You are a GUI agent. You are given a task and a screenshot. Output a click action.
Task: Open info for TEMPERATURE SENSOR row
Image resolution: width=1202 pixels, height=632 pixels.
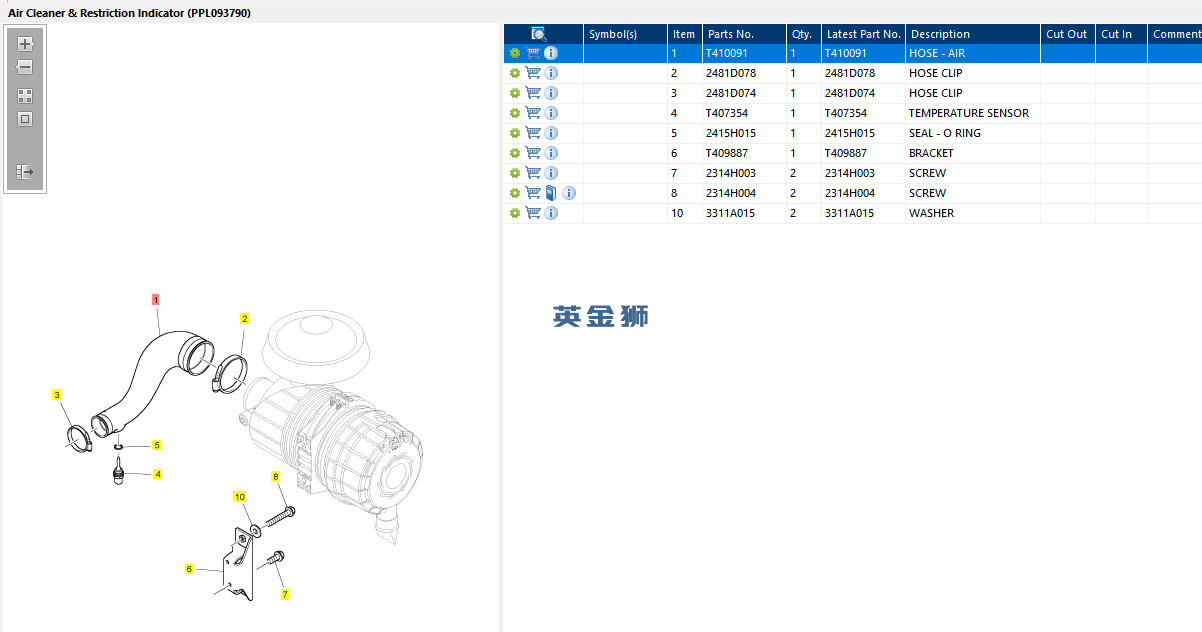pos(551,113)
